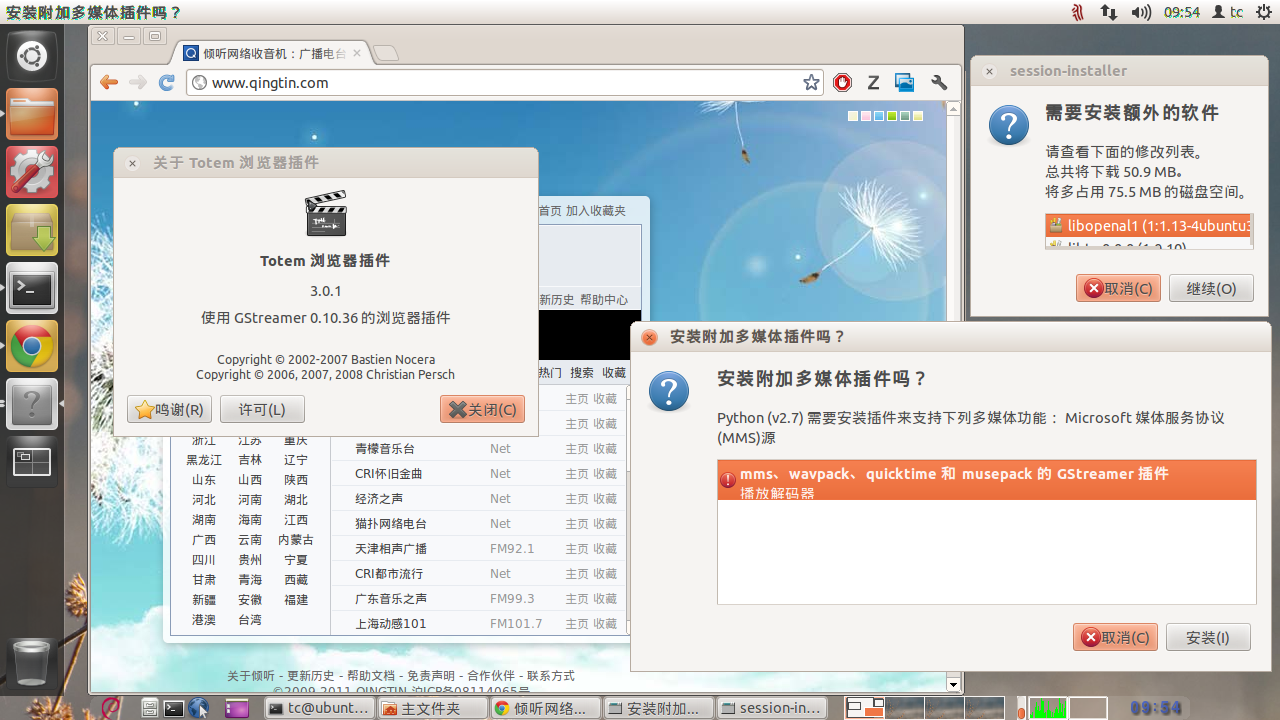Launch System Settings wrench icon
The height and width of the screenshot is (720, 1280).
pos(32,172)
